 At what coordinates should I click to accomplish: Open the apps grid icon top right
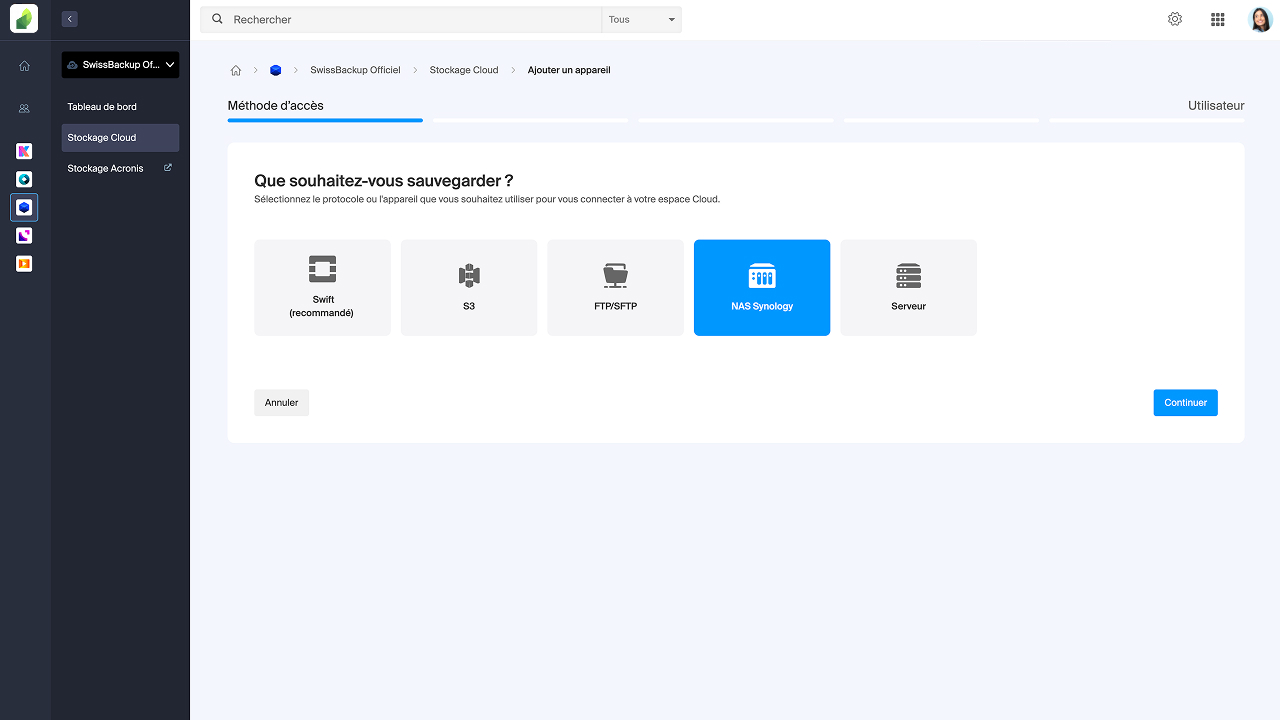(1217, 18)
